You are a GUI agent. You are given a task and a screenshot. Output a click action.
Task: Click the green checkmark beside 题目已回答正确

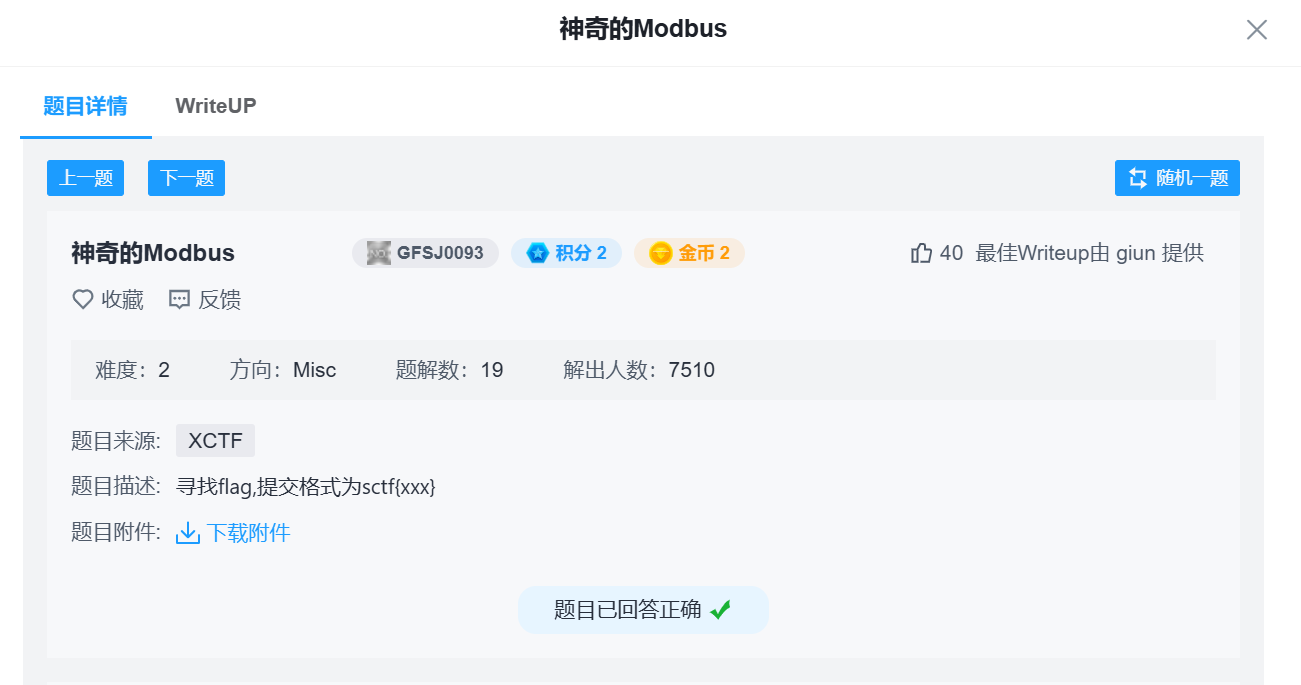(720, 609)
